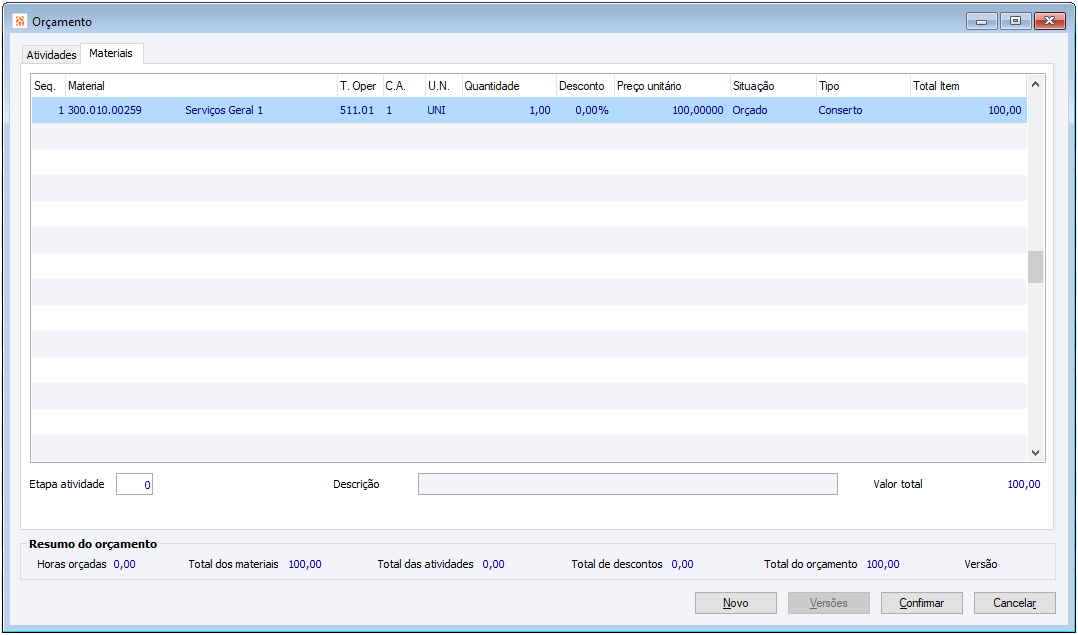The height and width of the screenshot is (635, 1078).
Task: Click the Versões button
Action: pyautogui.click(x=828, y=603)
